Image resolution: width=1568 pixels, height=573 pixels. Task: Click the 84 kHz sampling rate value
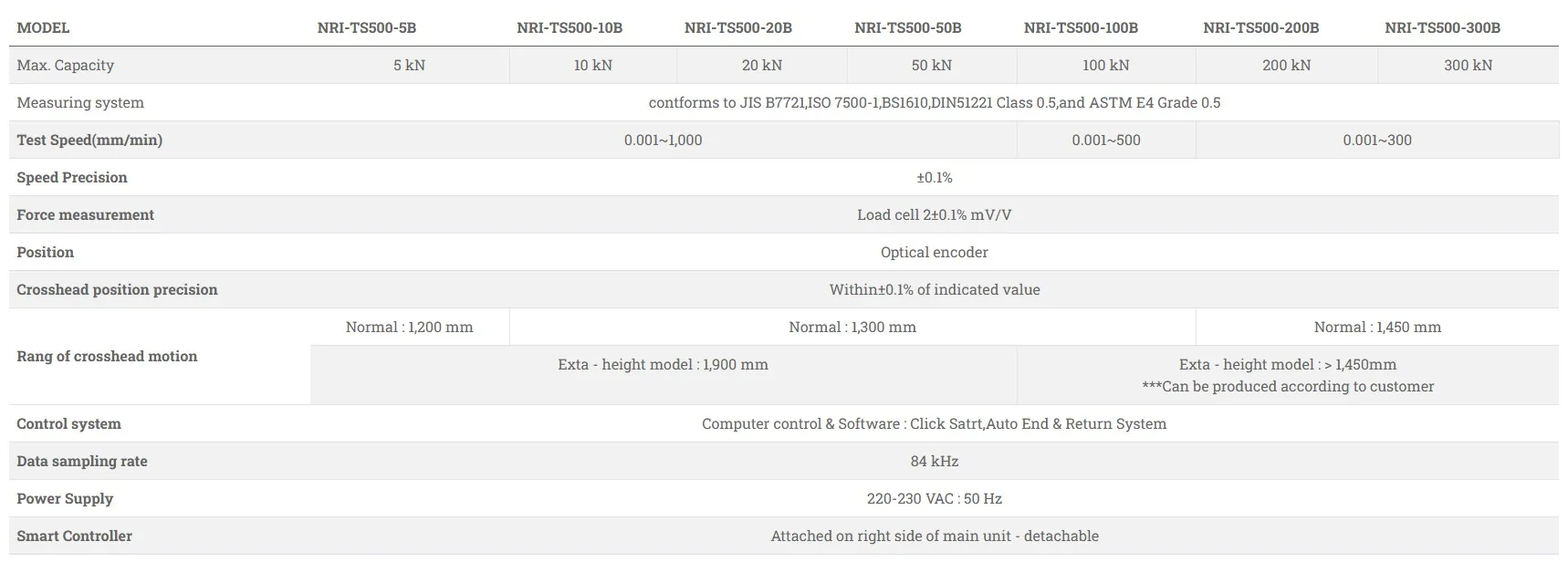click(934, 461)
